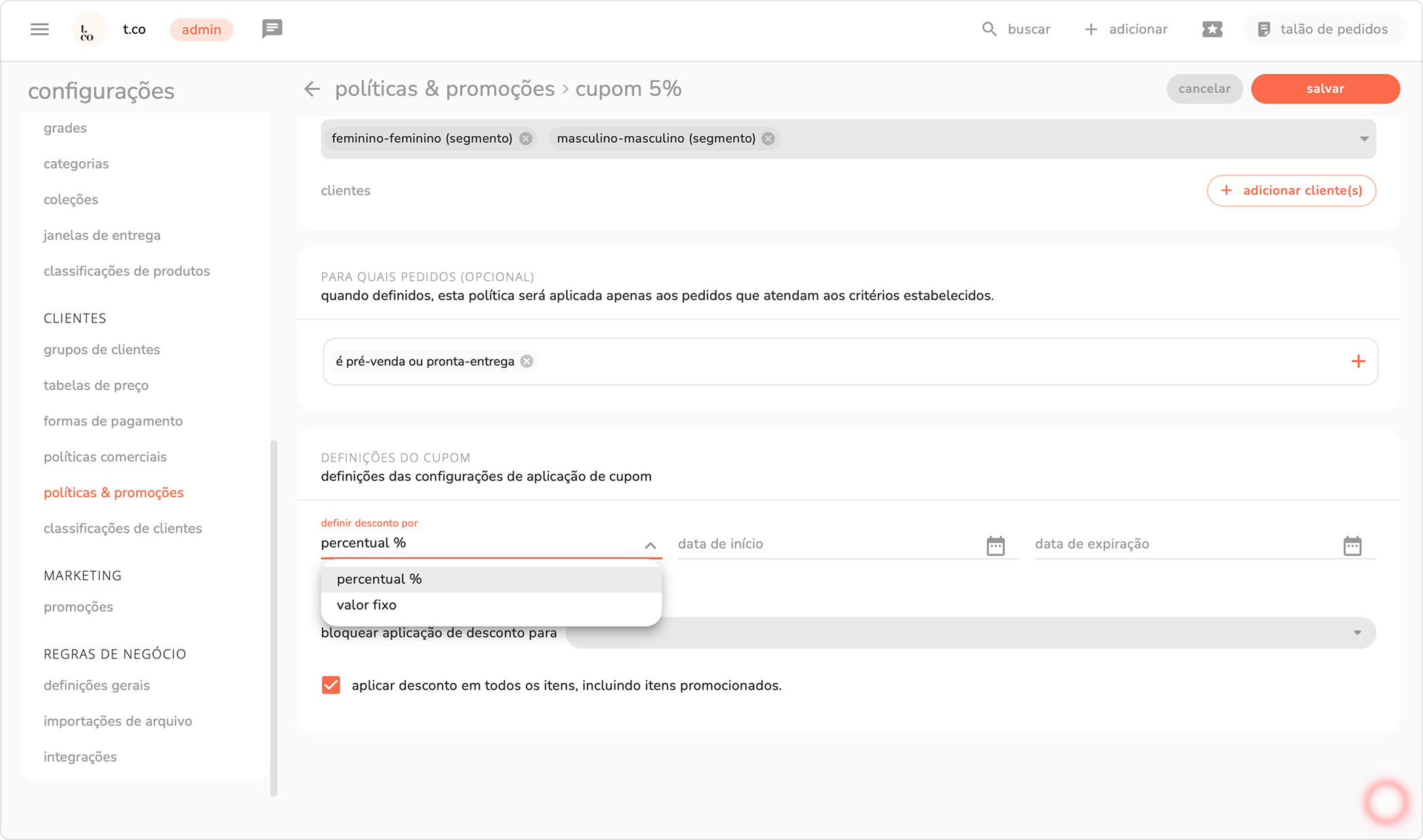Remove the feminino-feminino segment chip

pos(526,138)
